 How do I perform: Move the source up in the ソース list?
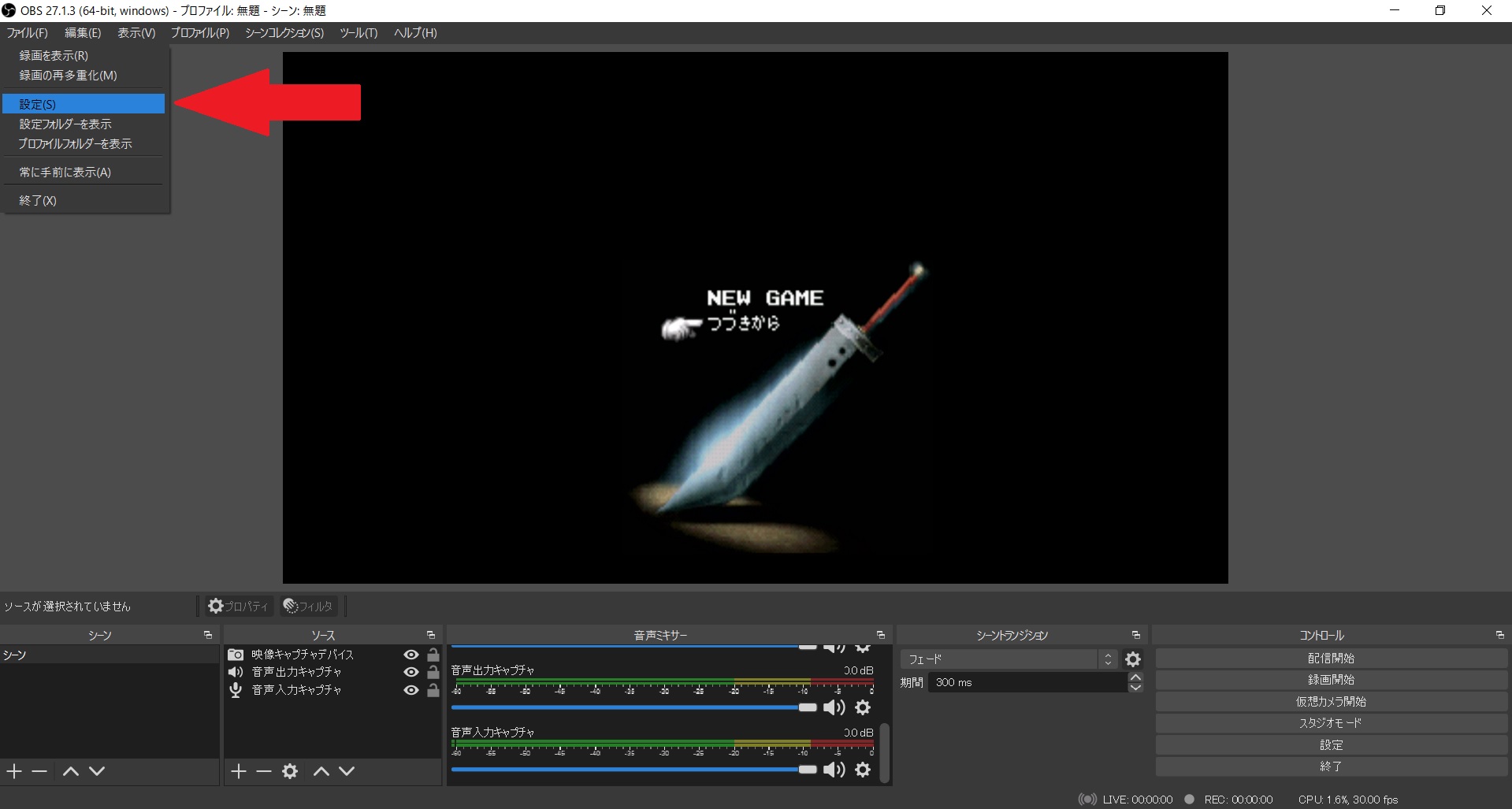(x=321, y=771)
